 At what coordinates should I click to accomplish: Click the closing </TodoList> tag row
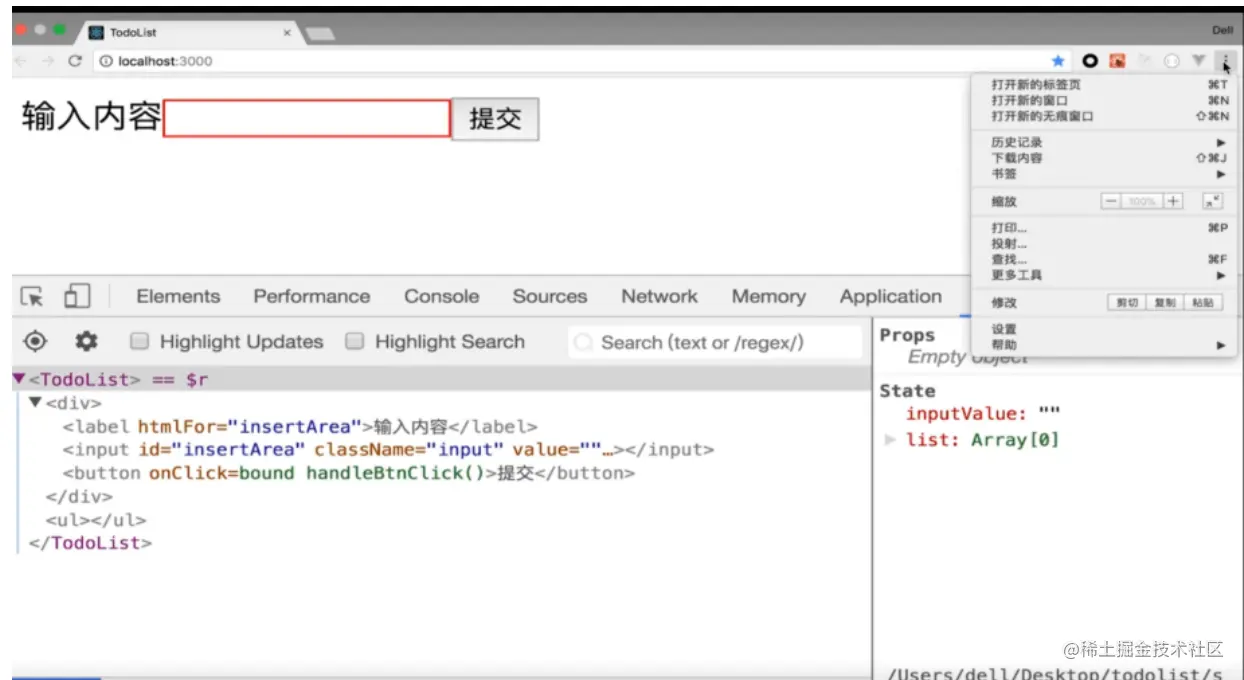click(x=91, y=543)
